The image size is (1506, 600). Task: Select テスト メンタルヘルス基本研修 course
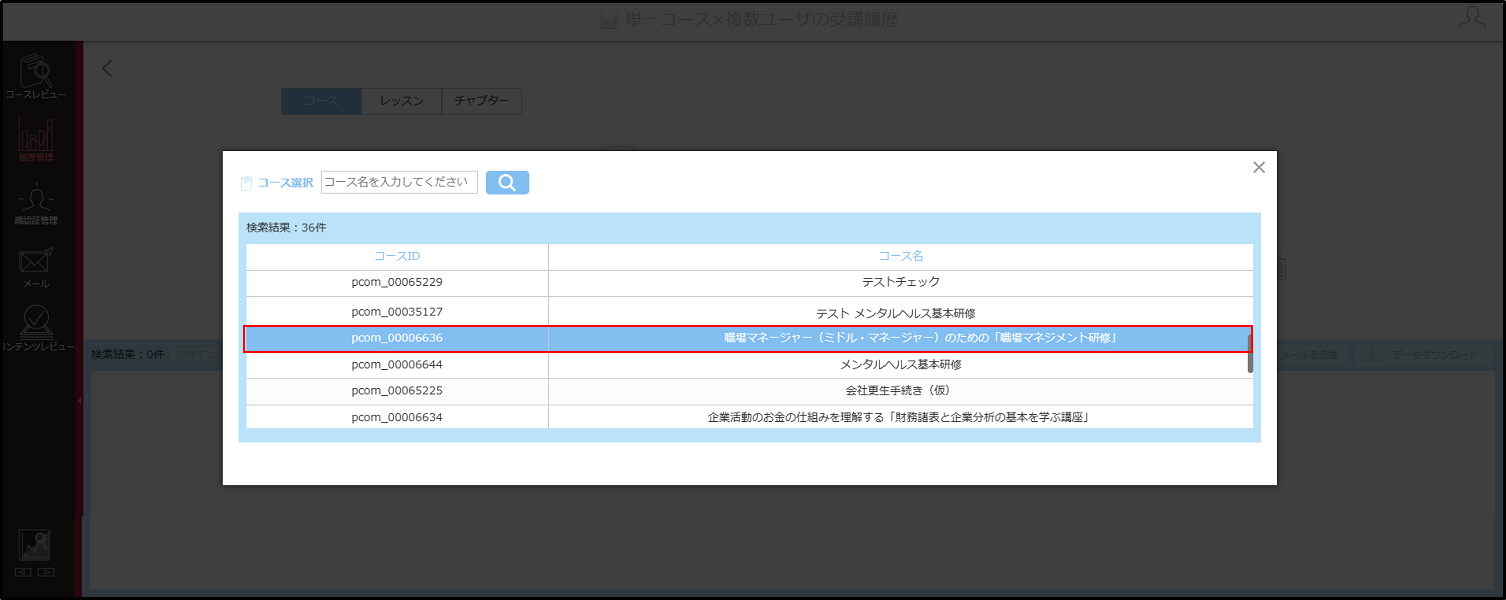[895, 313]
